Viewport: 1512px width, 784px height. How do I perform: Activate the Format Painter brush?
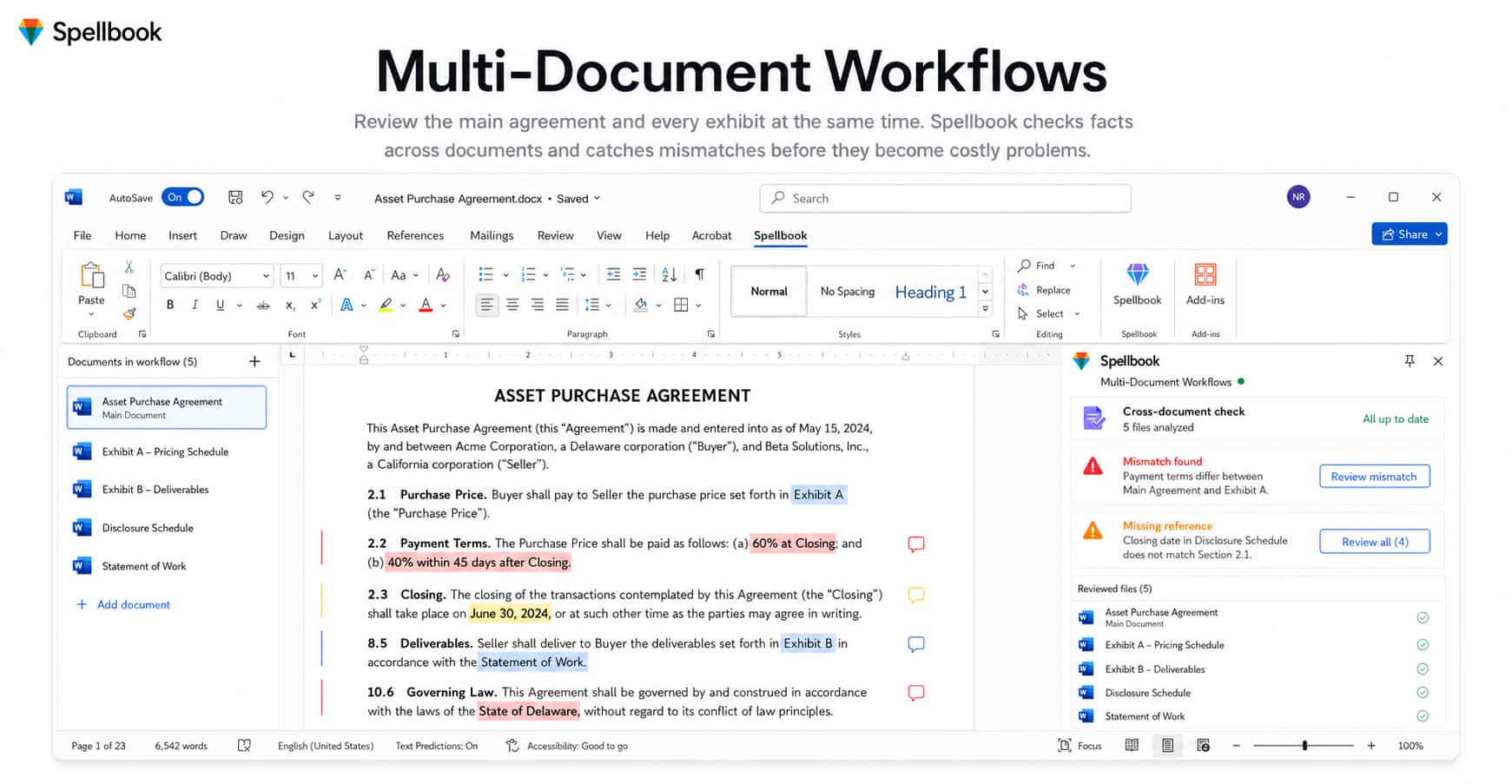point(129,313)
